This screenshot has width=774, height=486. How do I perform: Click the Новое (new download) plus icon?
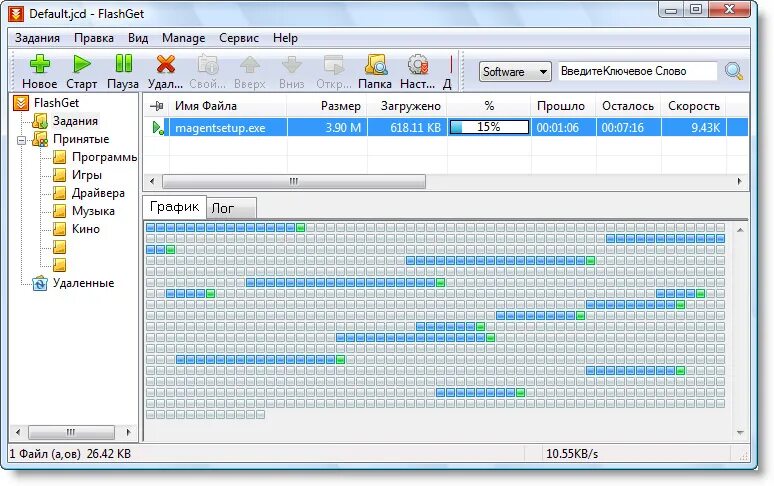pos(39,65)
